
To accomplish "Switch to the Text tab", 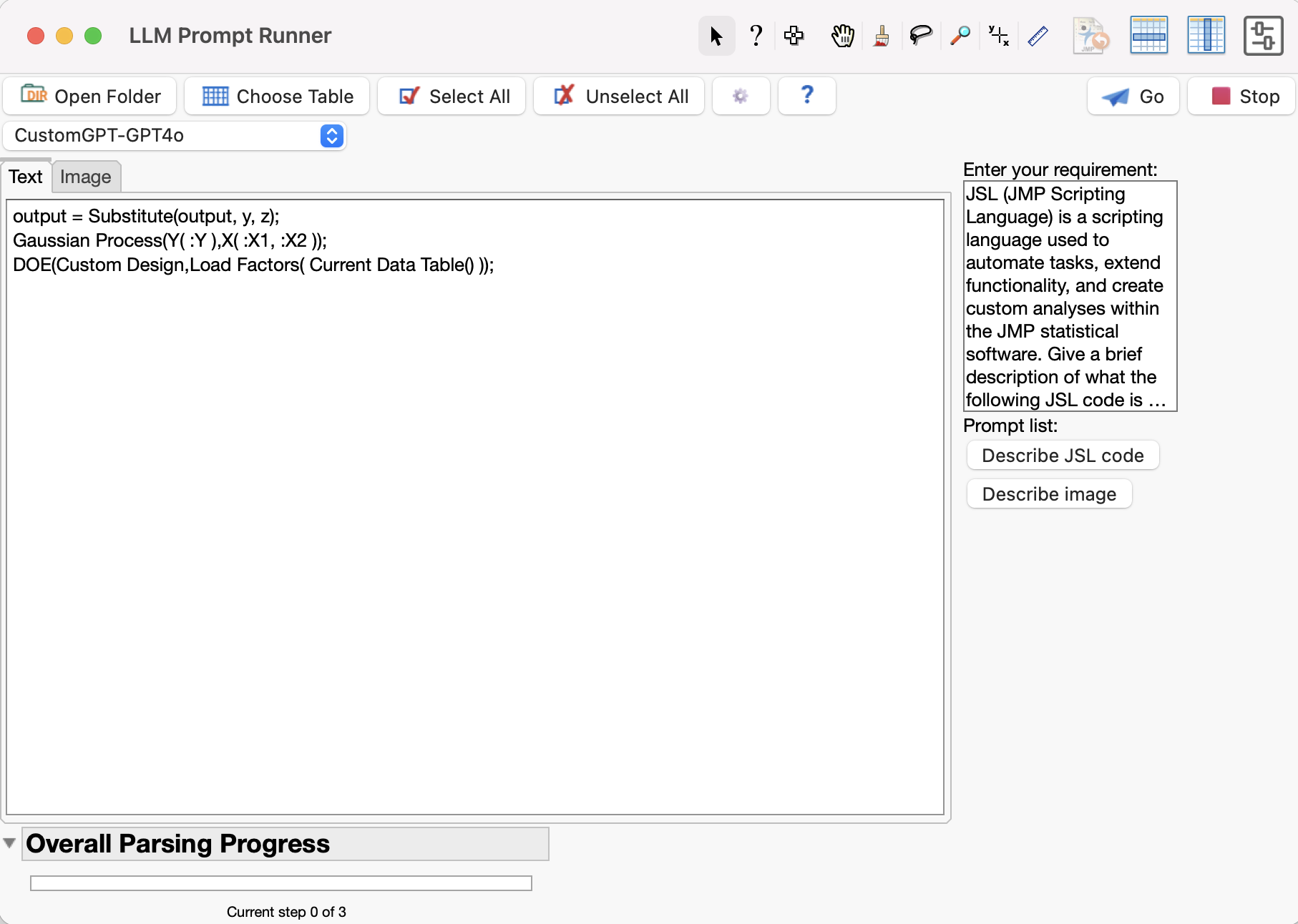I will point(26,177).
